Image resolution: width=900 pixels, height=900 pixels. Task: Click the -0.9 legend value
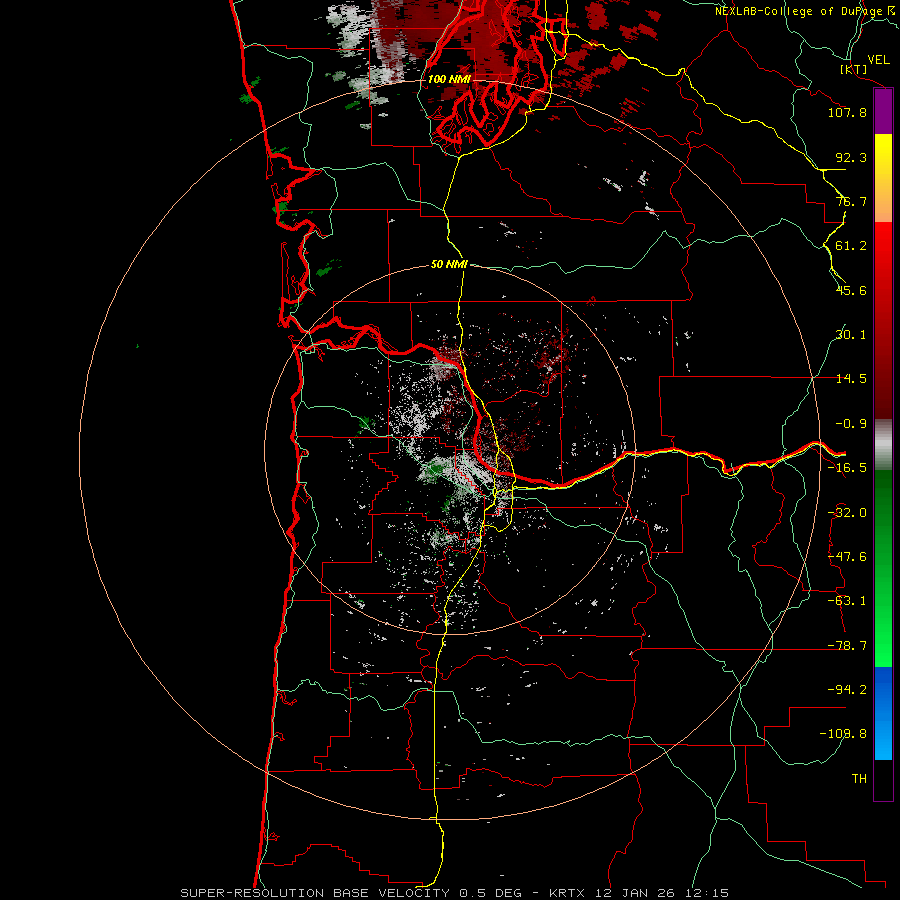[x=851, y=424]
